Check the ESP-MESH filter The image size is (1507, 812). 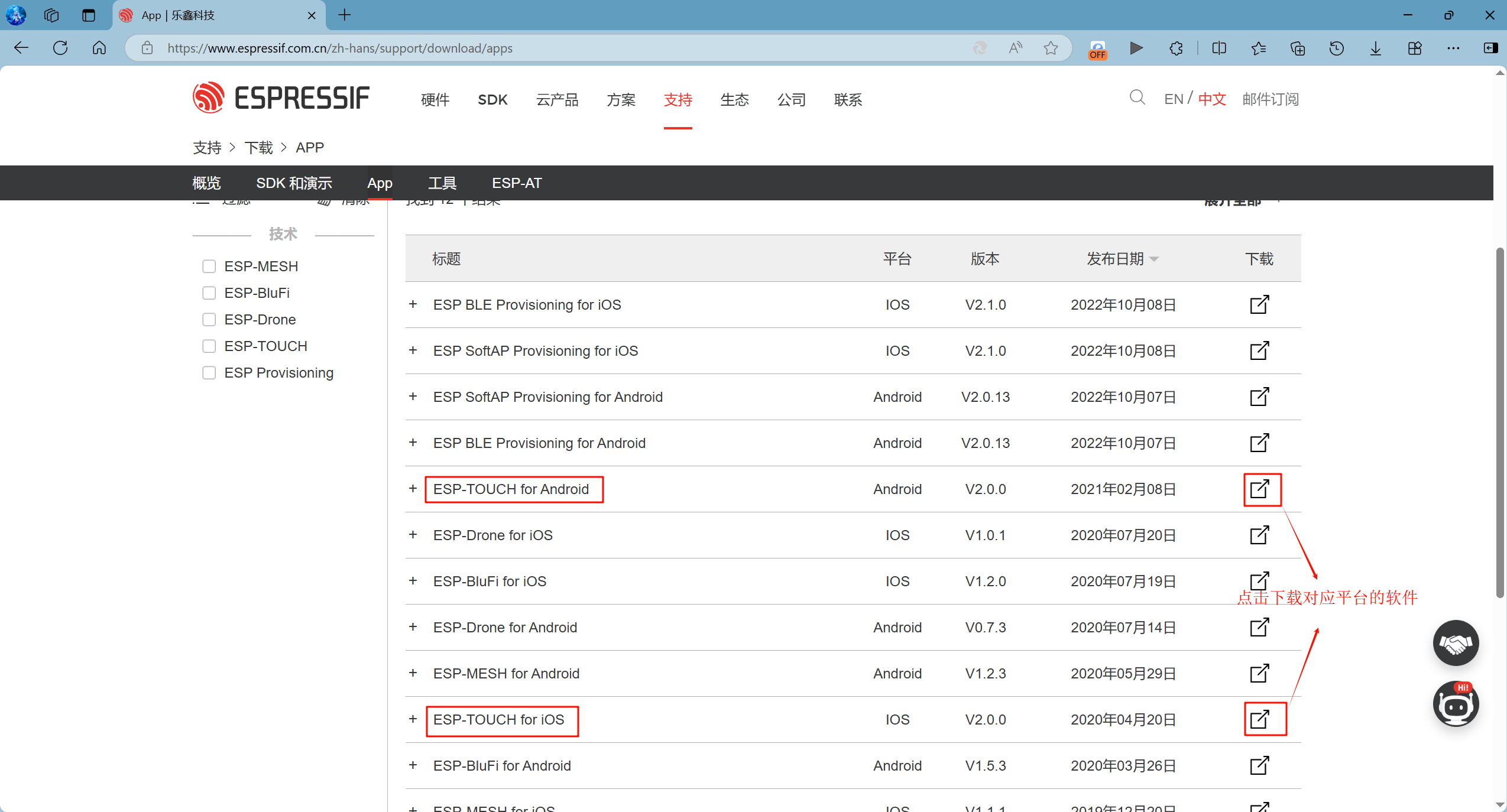[x=209, y=267]
